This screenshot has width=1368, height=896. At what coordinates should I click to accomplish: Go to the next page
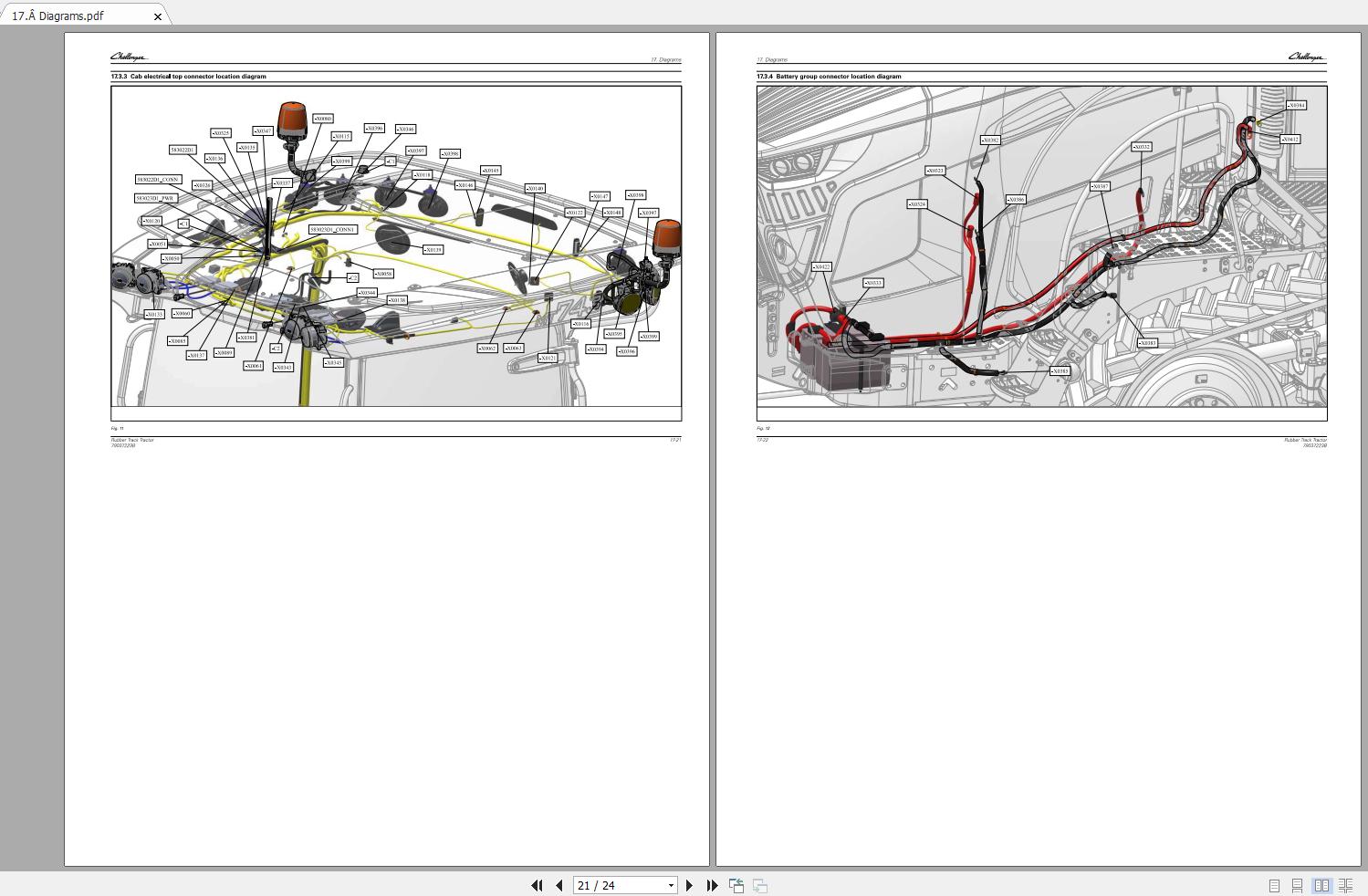[689, 885]
